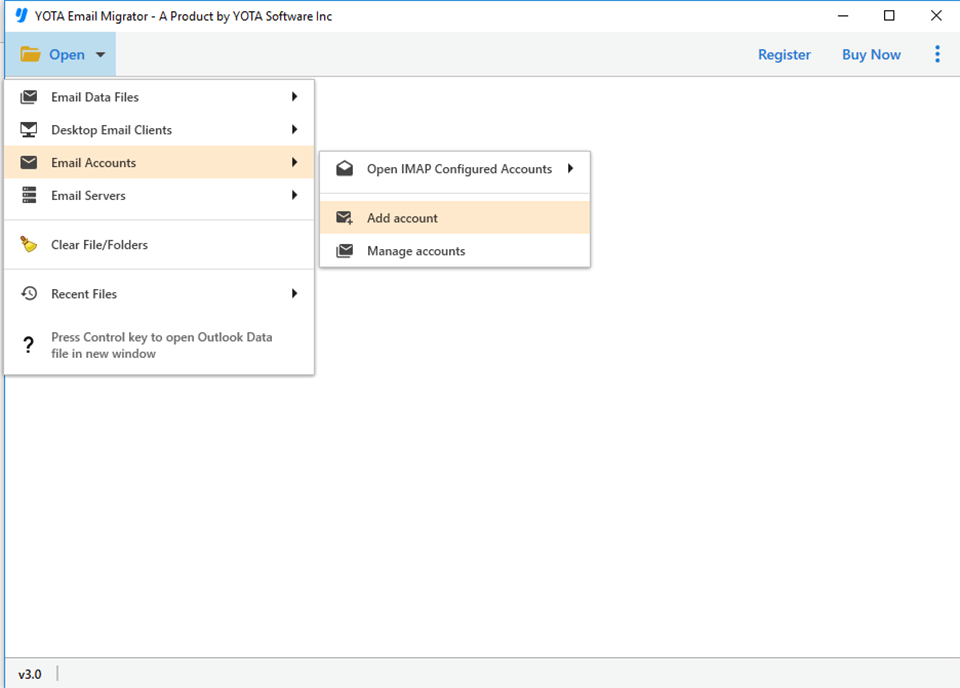Expand the Email Data Files submenu arrow
Image resolution: width=960 pixels, height=688 pixels.
pos(294,97)
